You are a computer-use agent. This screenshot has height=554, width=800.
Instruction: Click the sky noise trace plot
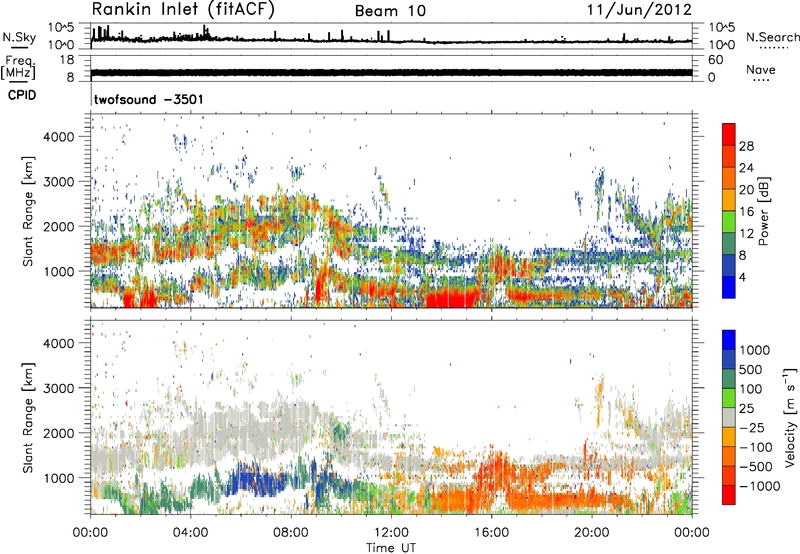tap(391, 36)
